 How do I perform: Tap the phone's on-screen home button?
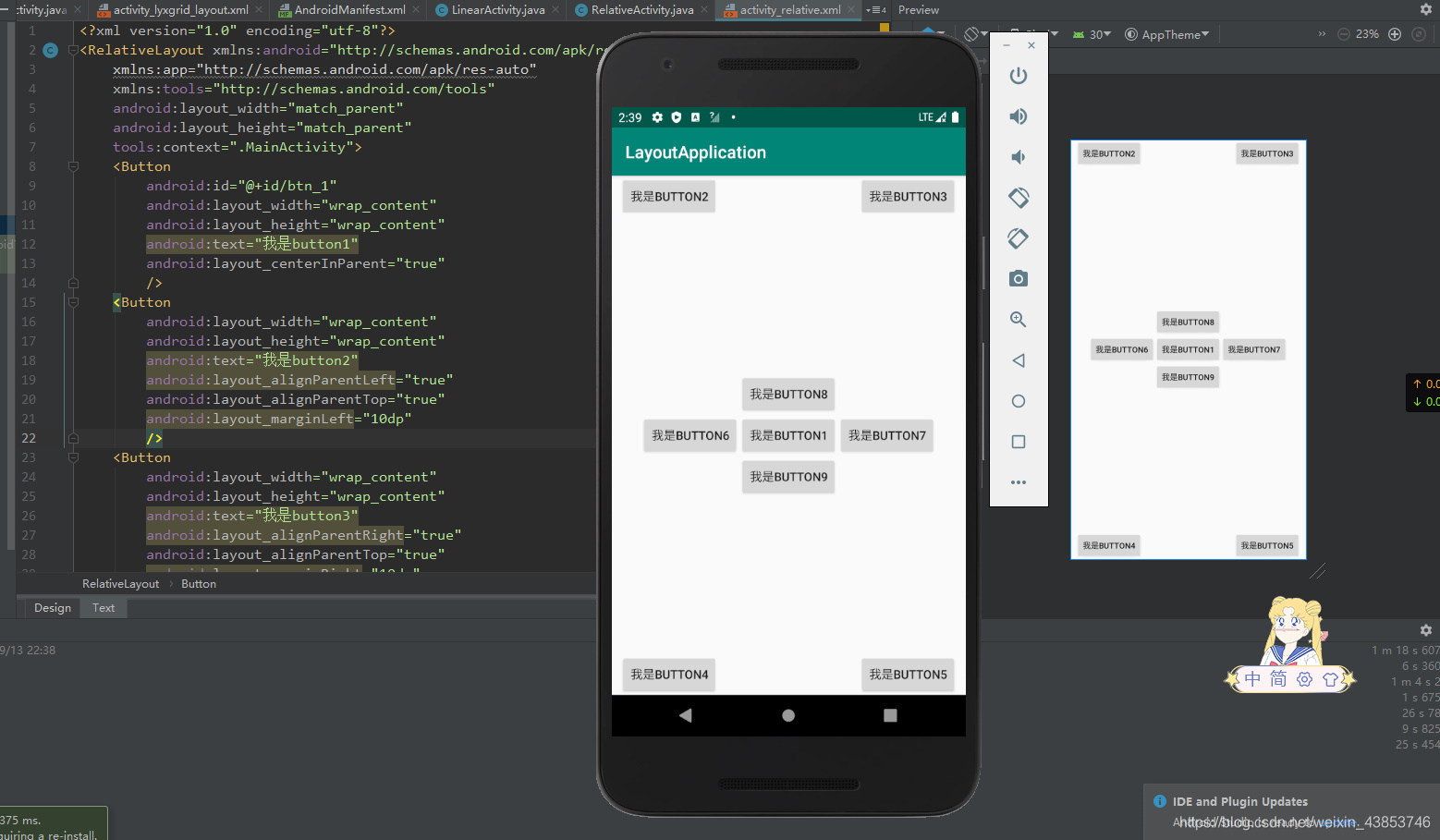point(788,715)
